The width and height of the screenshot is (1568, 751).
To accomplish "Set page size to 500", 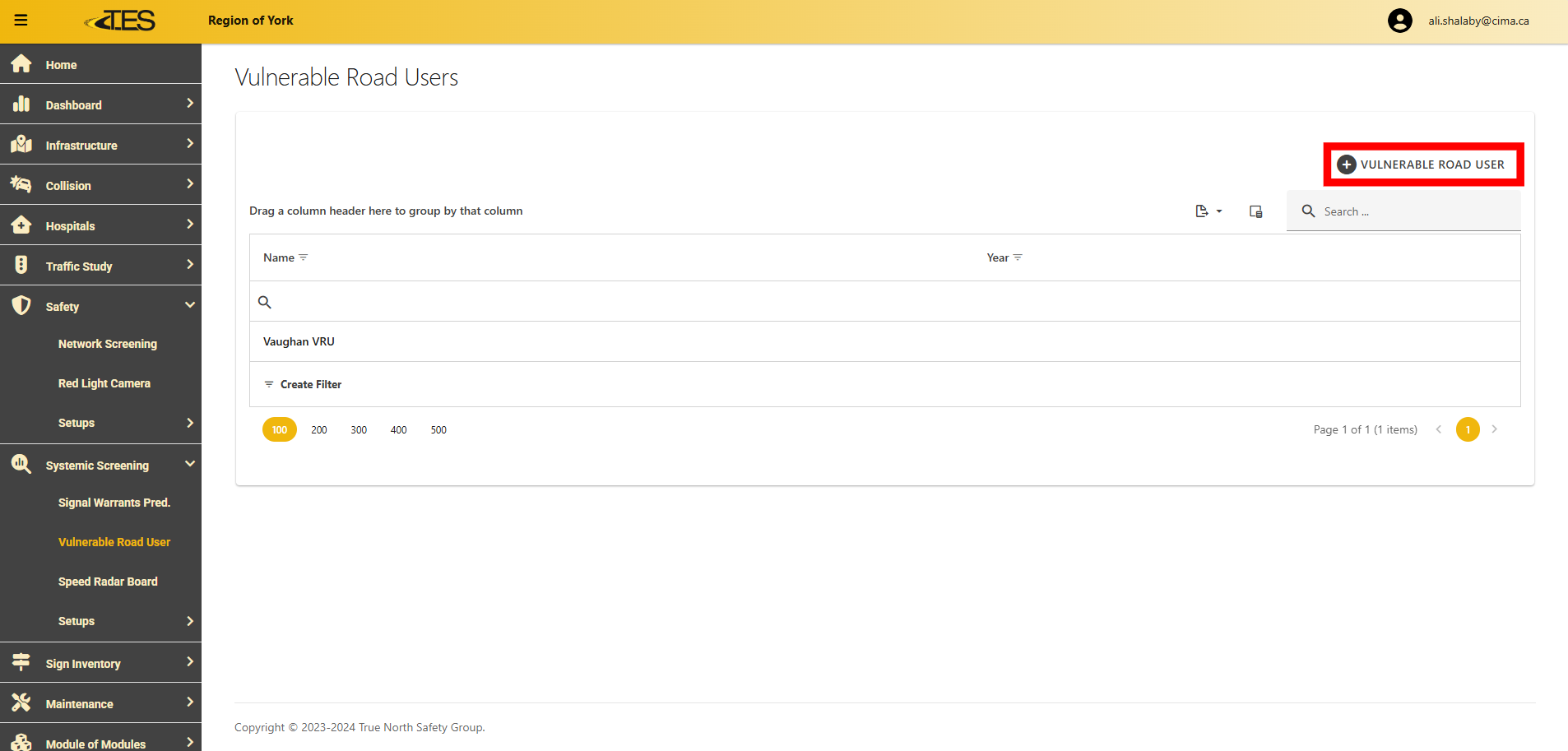I will point(438,430).
